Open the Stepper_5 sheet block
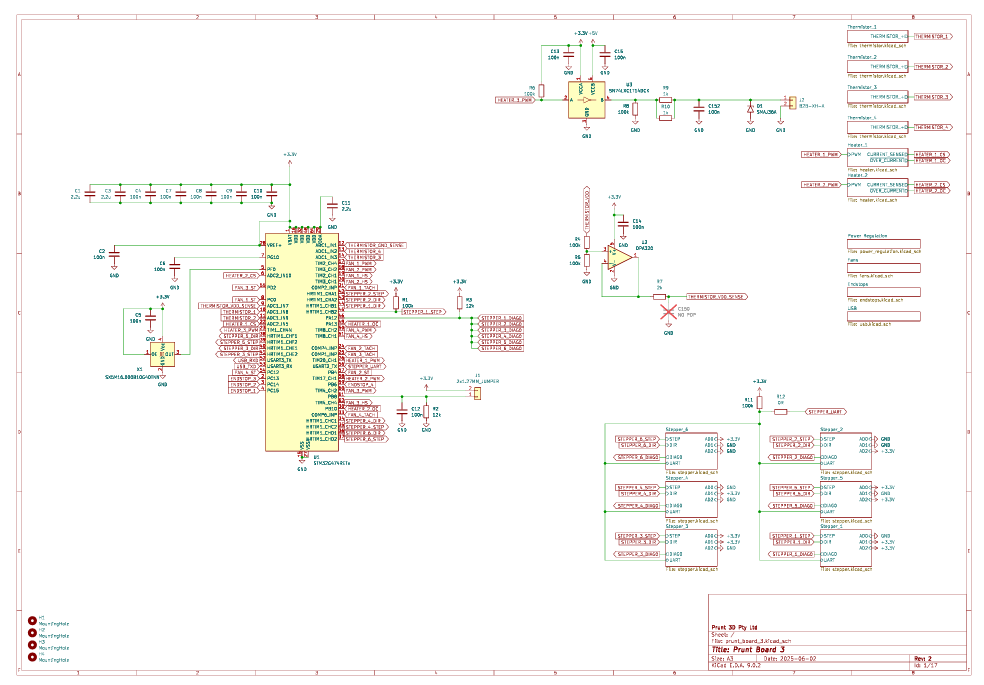 846,499
